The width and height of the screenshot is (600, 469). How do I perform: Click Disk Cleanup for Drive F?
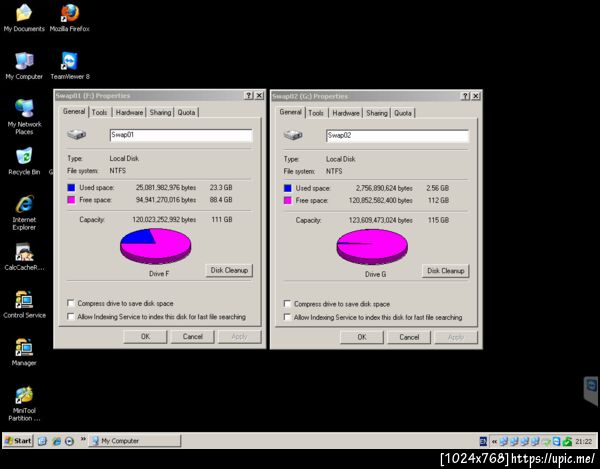(229, 270)
